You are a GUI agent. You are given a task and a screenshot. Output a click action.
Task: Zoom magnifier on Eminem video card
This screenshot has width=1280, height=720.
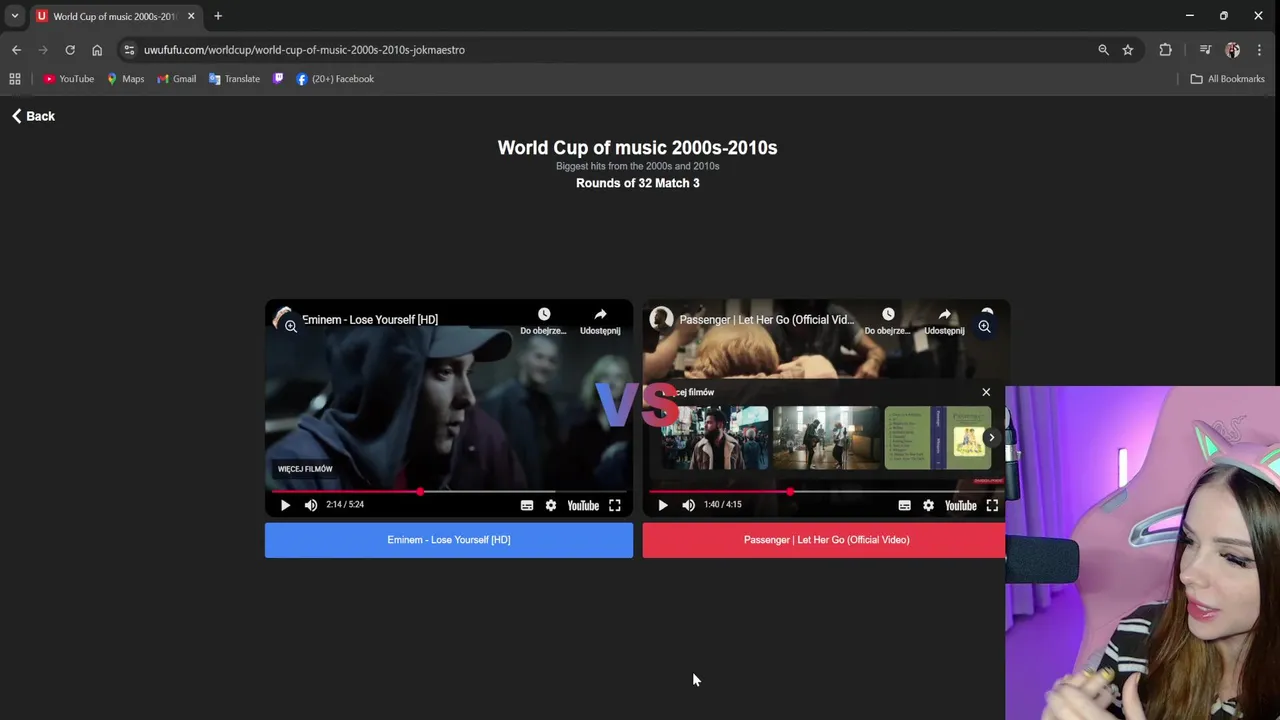point(290,326)
